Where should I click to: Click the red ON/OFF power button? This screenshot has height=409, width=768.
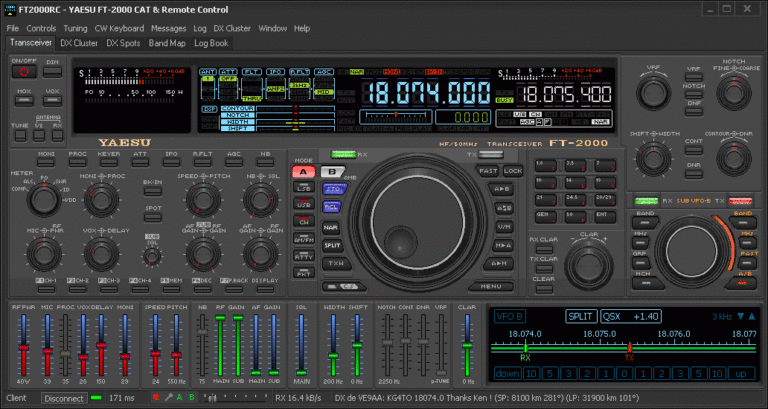click(24, 72)
